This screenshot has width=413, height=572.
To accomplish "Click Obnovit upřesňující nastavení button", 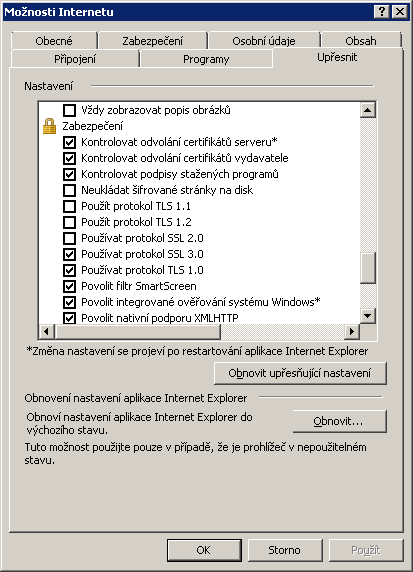I will point(300,373).
